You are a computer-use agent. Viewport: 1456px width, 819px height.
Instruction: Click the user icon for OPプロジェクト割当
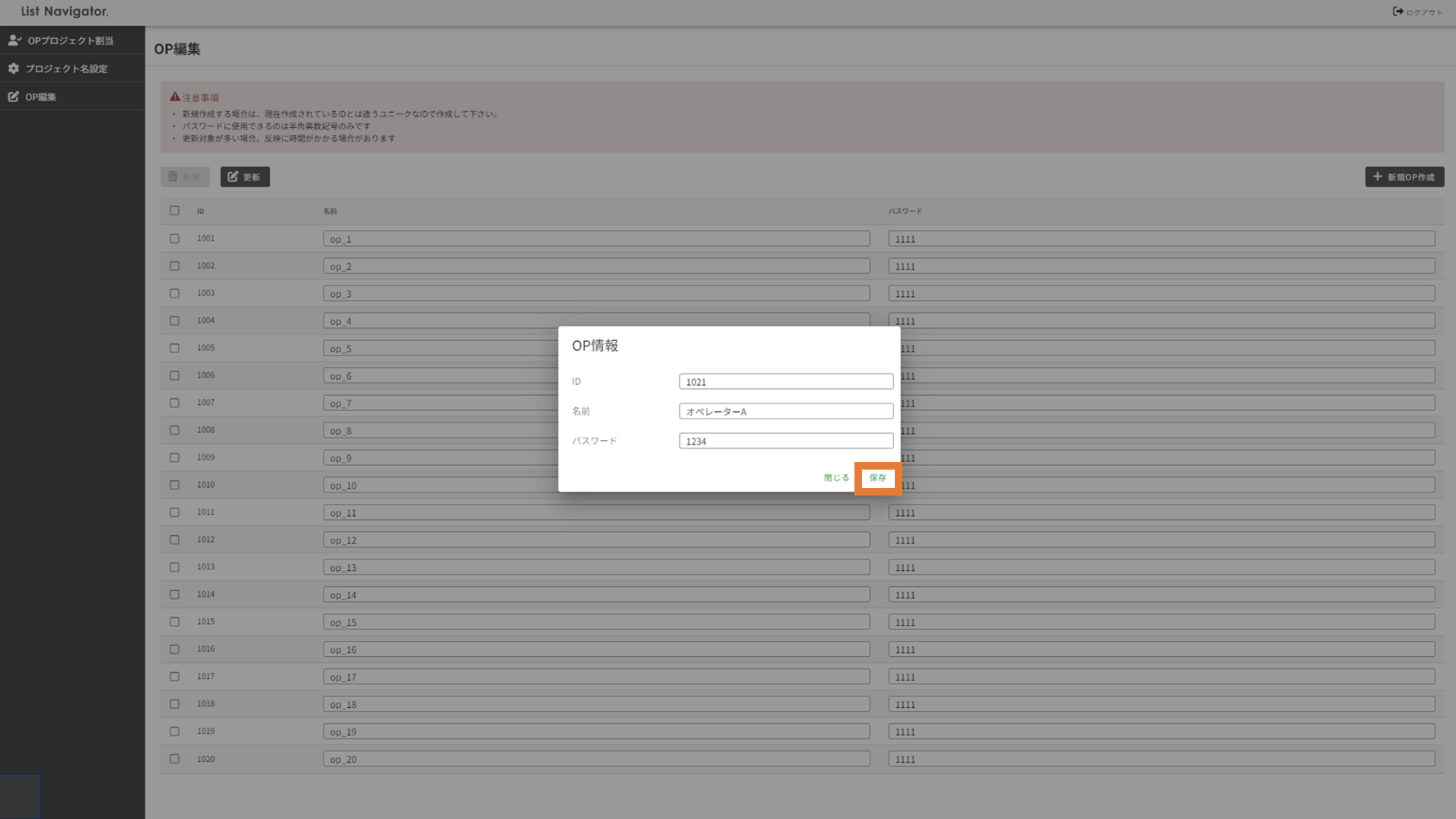pyautogui.click(x=14, y=40)
